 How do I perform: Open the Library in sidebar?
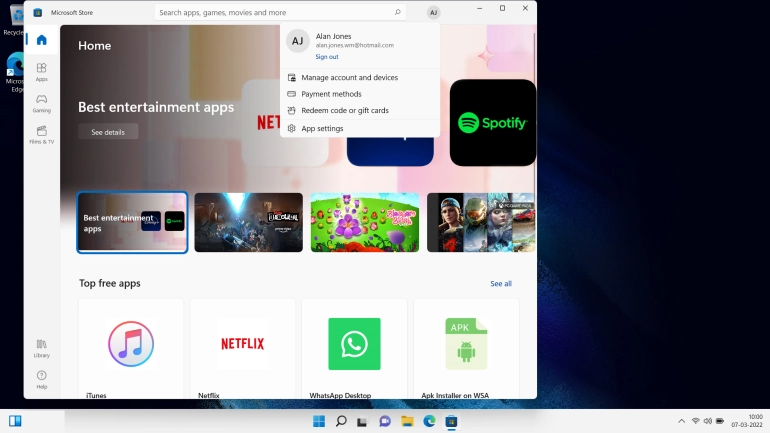41,348
